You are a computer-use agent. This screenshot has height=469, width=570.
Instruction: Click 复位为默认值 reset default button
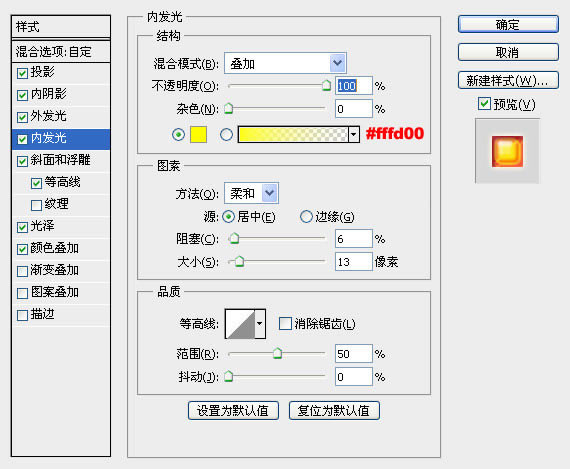point(334,410)
